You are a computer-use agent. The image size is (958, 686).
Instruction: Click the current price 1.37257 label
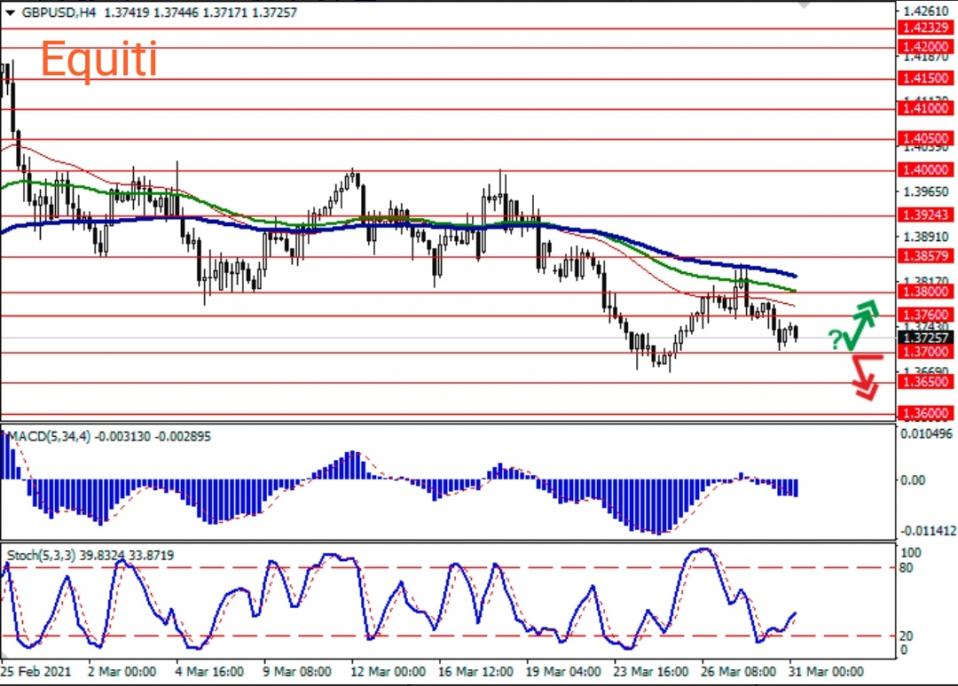(926, 338)
